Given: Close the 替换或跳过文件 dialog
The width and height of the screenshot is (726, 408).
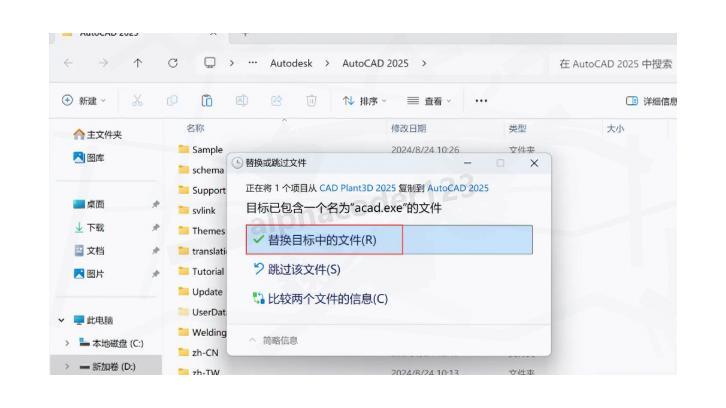Looking at the screenshot, I should (534, 163).
